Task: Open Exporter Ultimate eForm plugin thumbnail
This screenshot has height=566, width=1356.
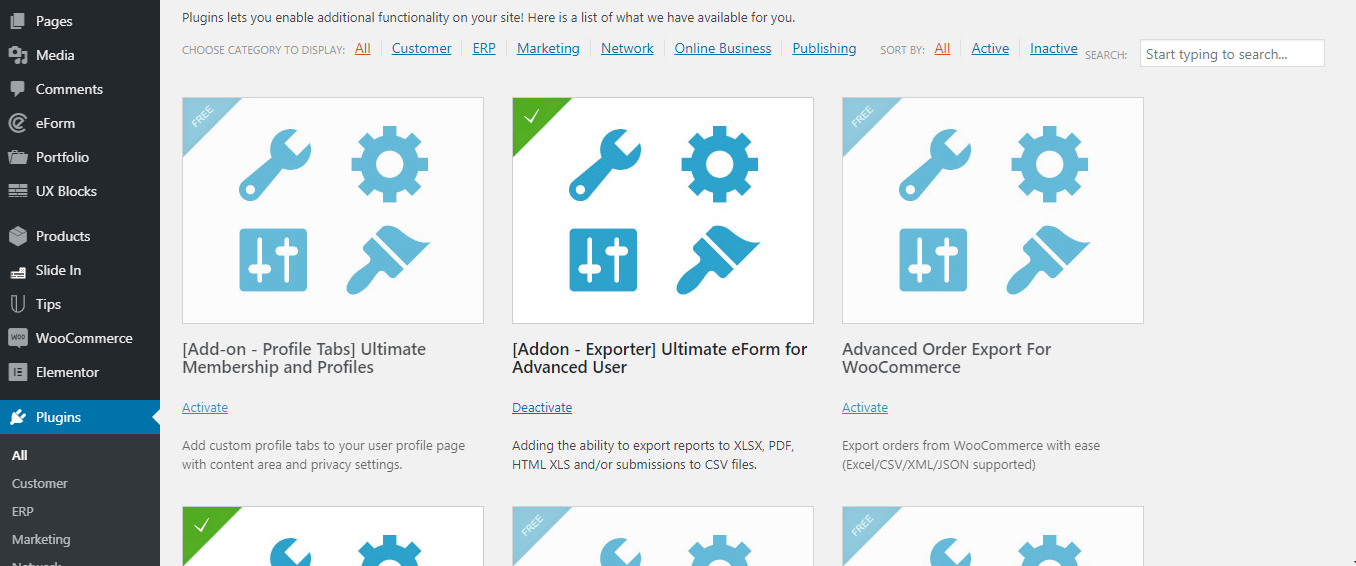Action: [x=663, y=210]
